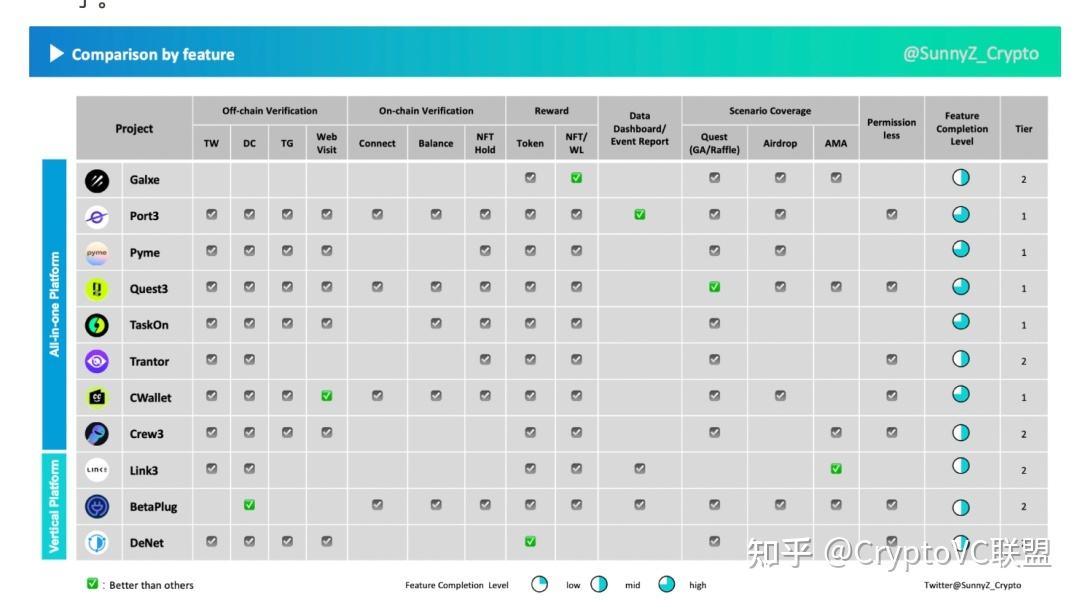Click the Quest3 project name
This screenshot has height=602, width=1080.
click(x=149, y=289)
